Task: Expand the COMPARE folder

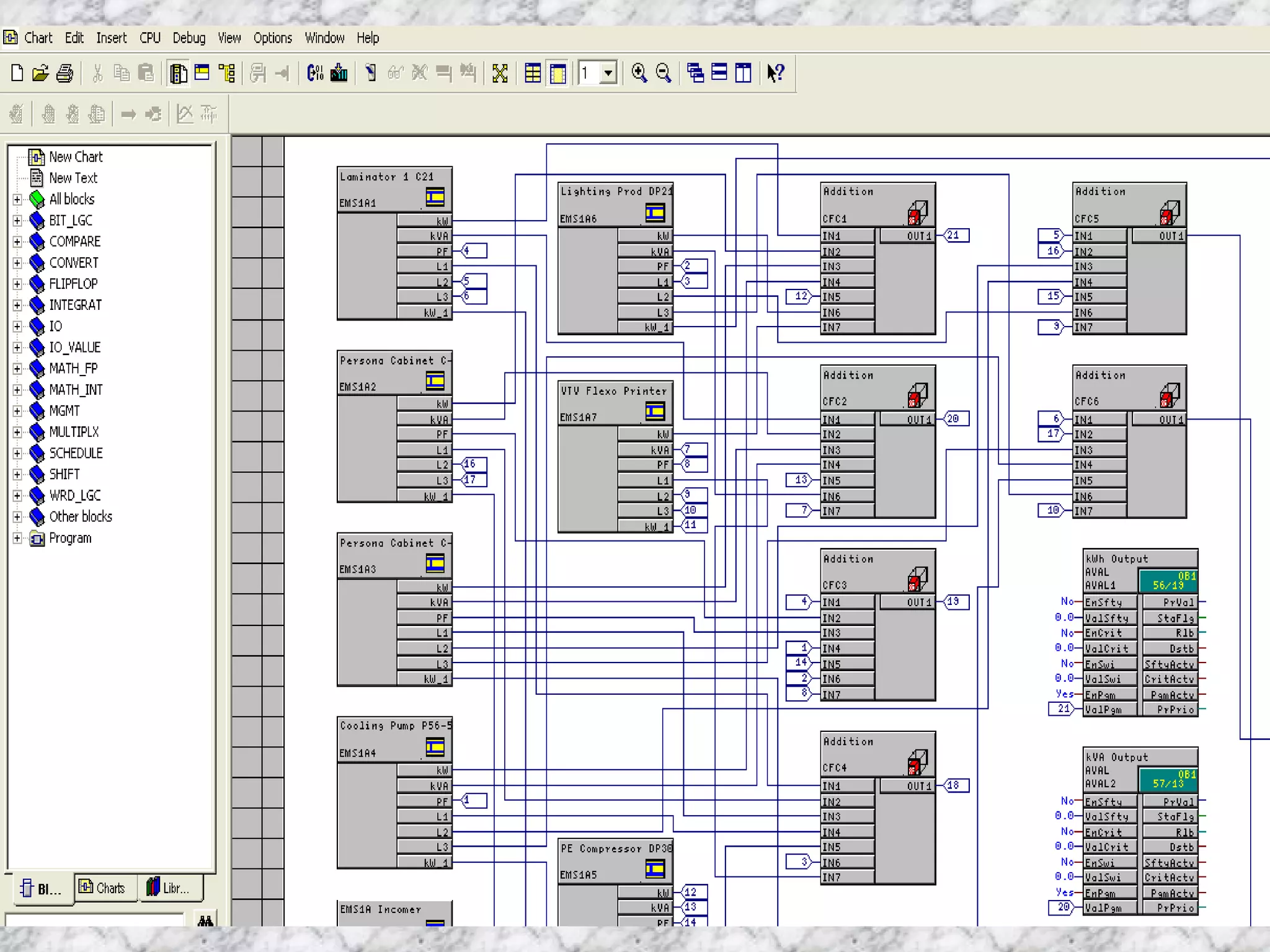Action: (17, 242)
